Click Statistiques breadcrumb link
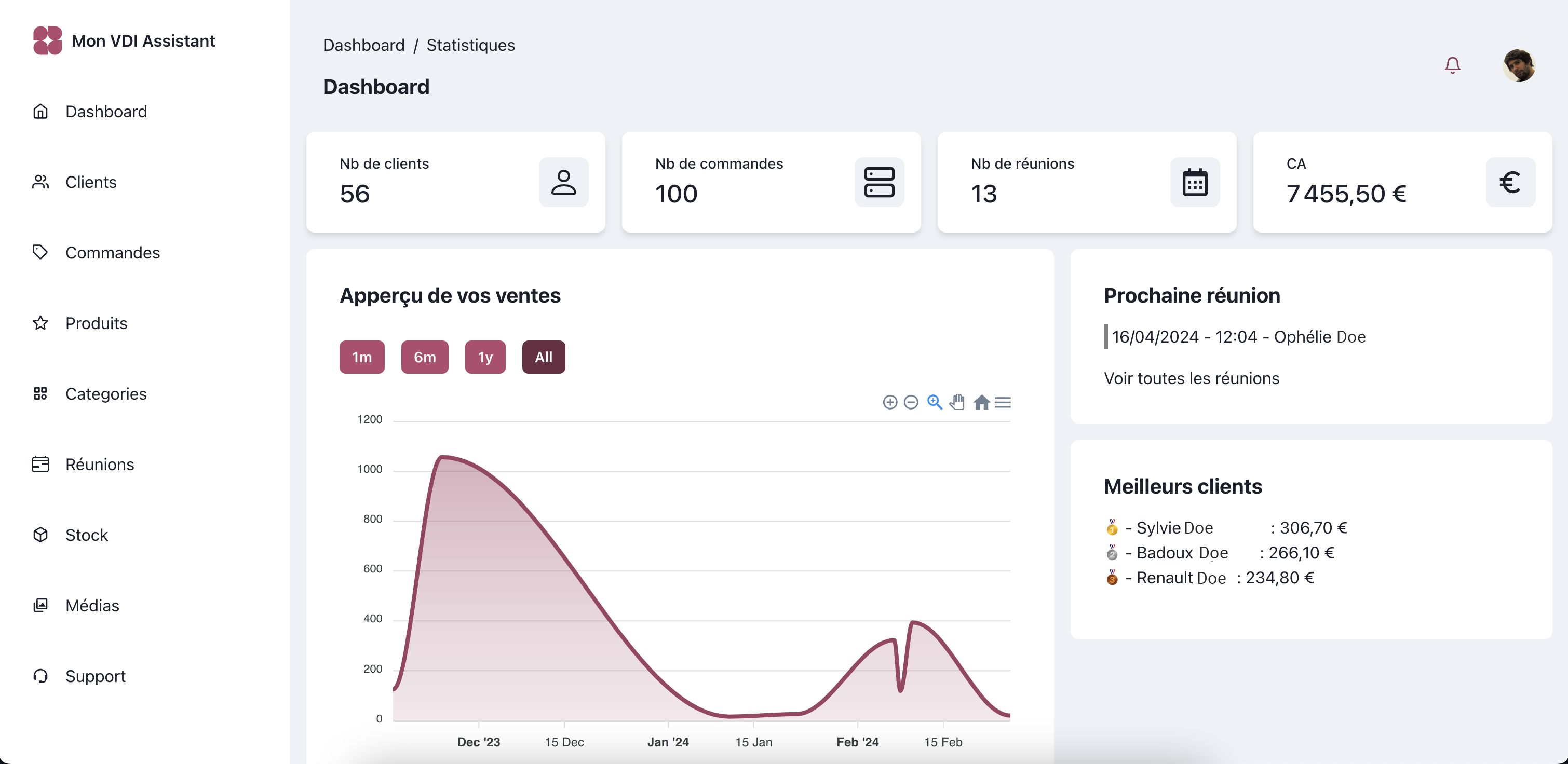 pyautogui.click(x=470, y=45)
